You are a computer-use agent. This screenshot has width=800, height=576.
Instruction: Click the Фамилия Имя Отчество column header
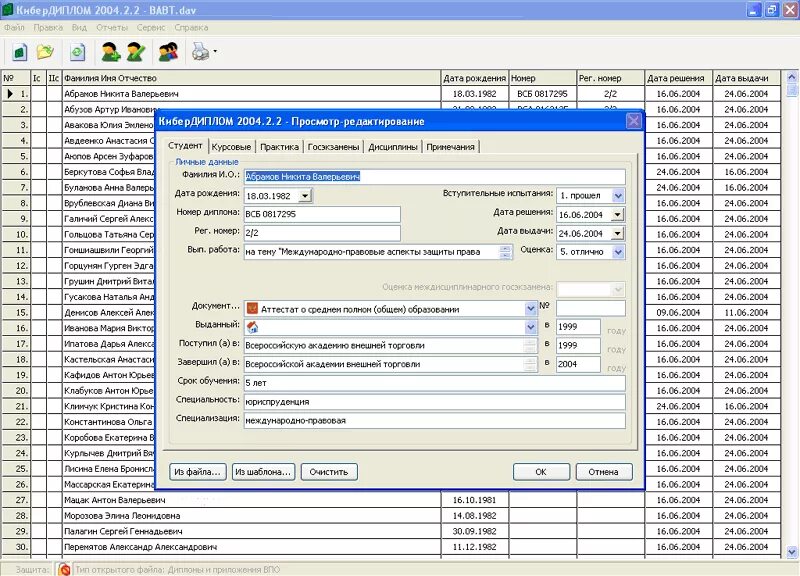pos(251,78)
